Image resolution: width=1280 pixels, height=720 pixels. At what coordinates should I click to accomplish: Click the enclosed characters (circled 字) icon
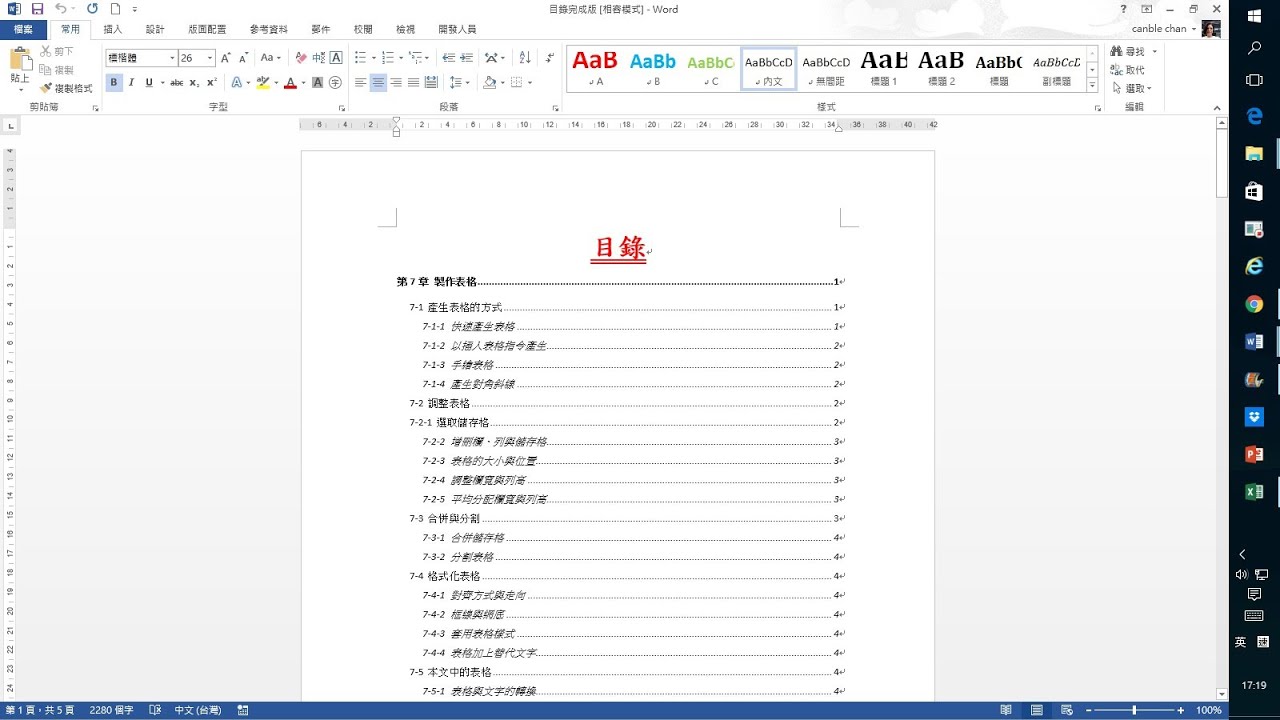click(335, 82)
